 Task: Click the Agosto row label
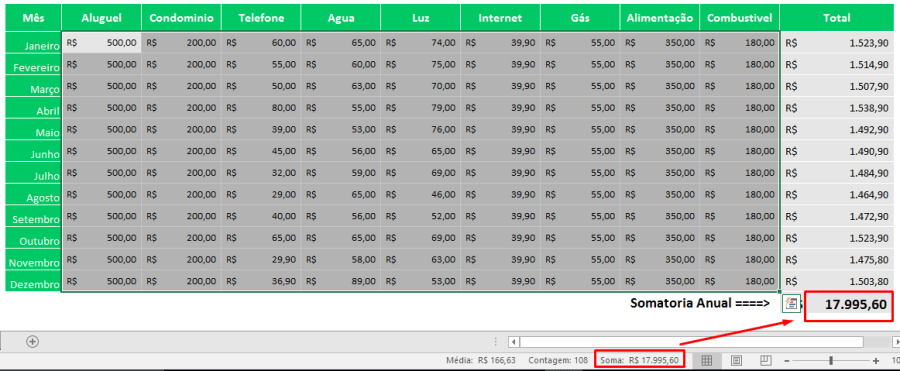(x=33, y=194)
